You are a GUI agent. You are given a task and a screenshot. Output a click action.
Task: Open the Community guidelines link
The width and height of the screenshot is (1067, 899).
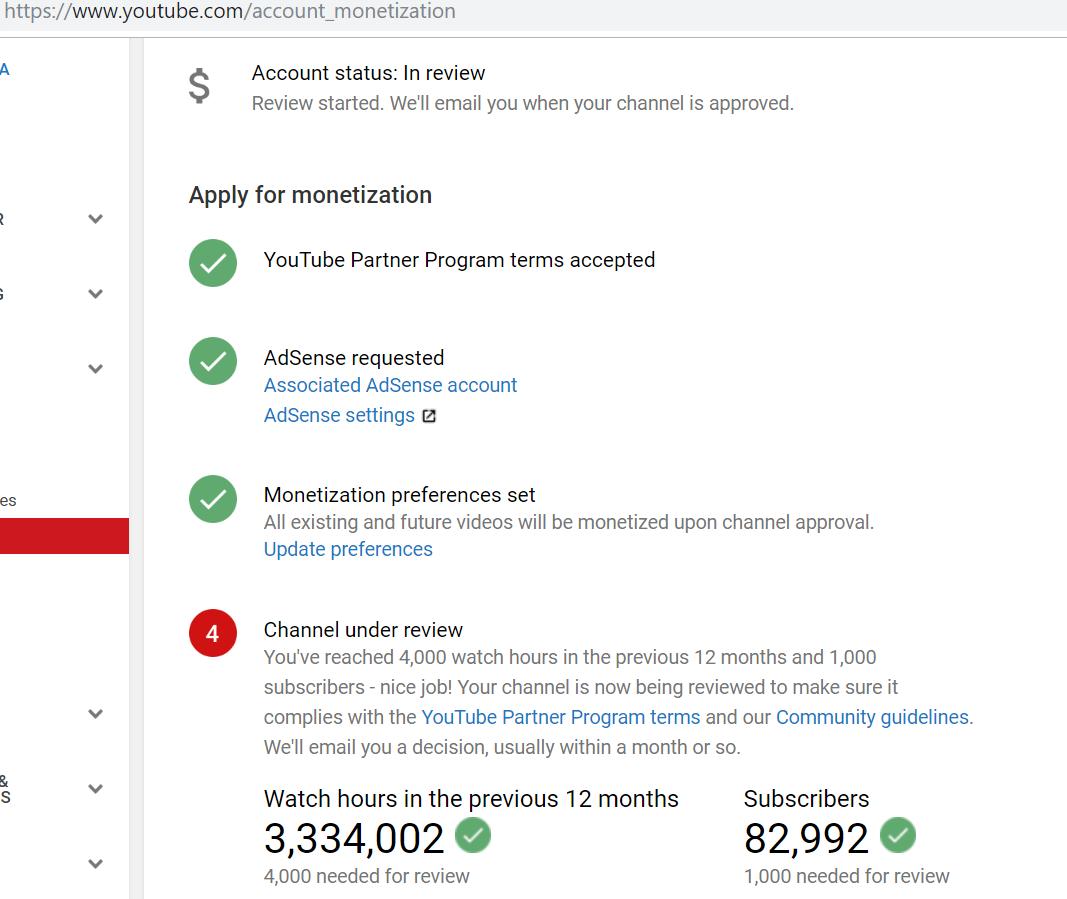(872, 717)
